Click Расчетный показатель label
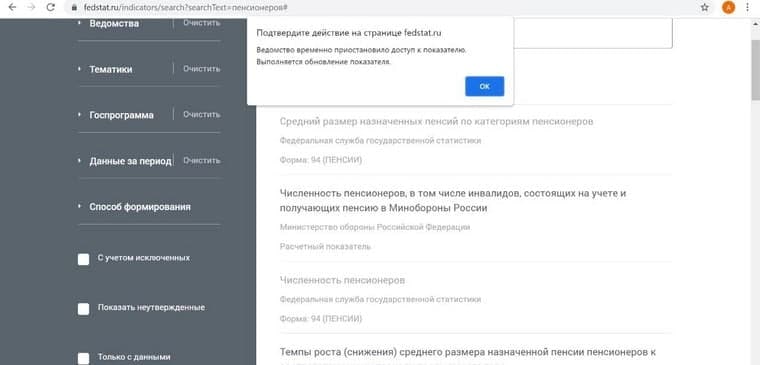The height and width of the screenshot is (365, 760). click(325, 247)
